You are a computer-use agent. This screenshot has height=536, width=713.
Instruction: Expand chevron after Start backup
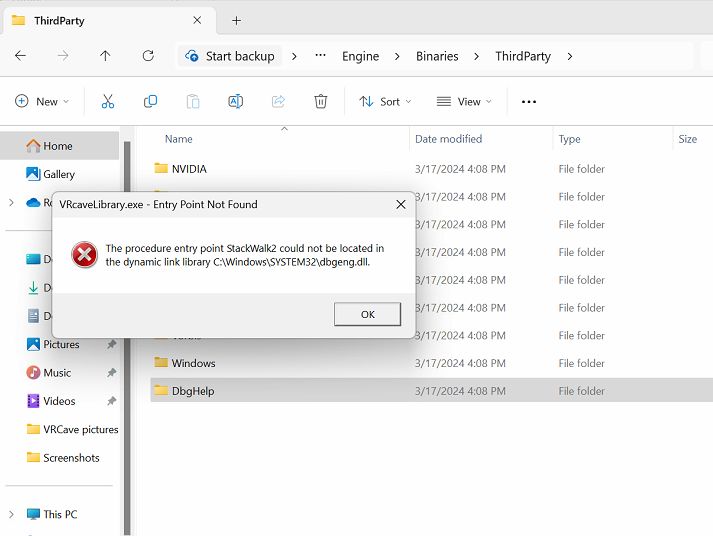294,56
